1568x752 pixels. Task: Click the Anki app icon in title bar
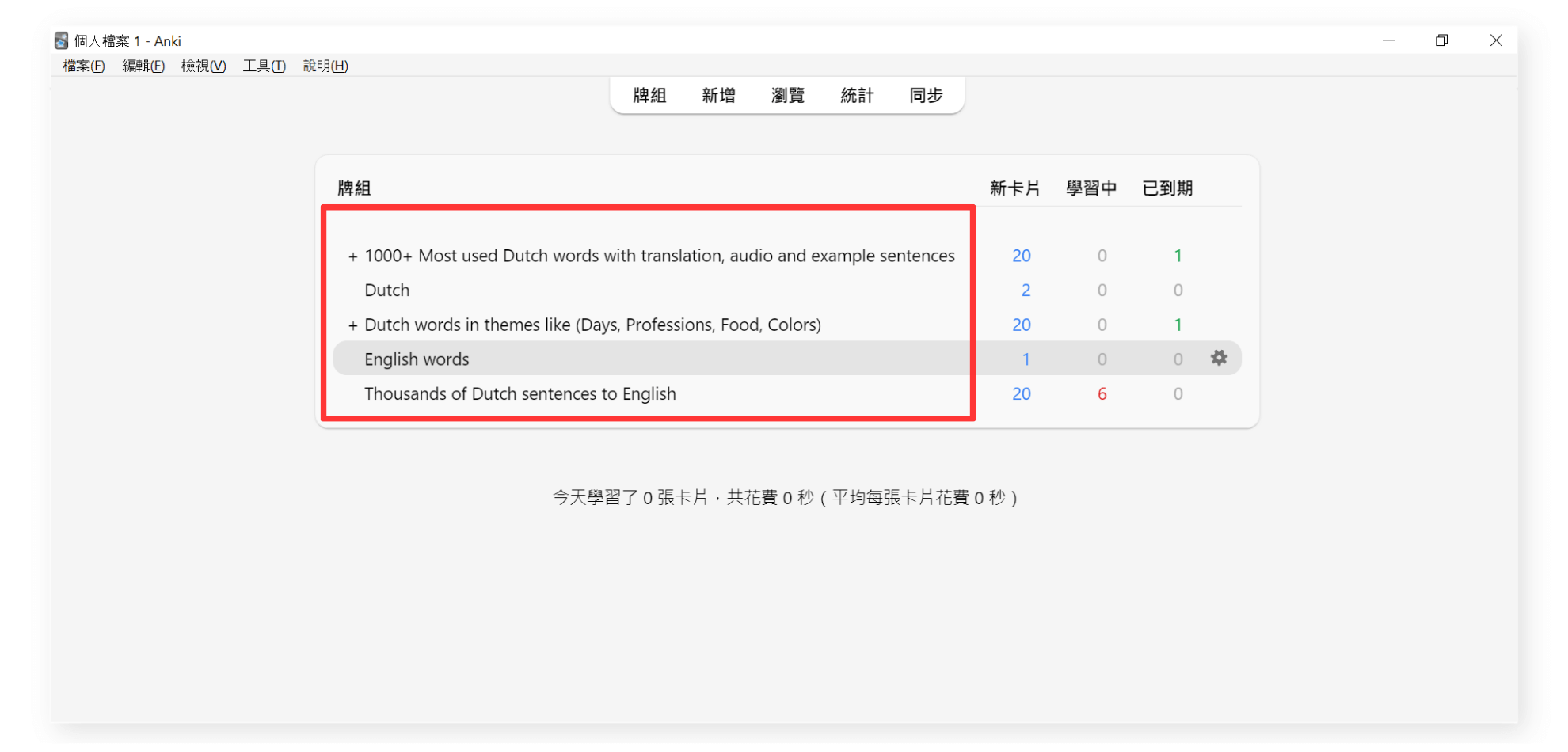(61, 40)
